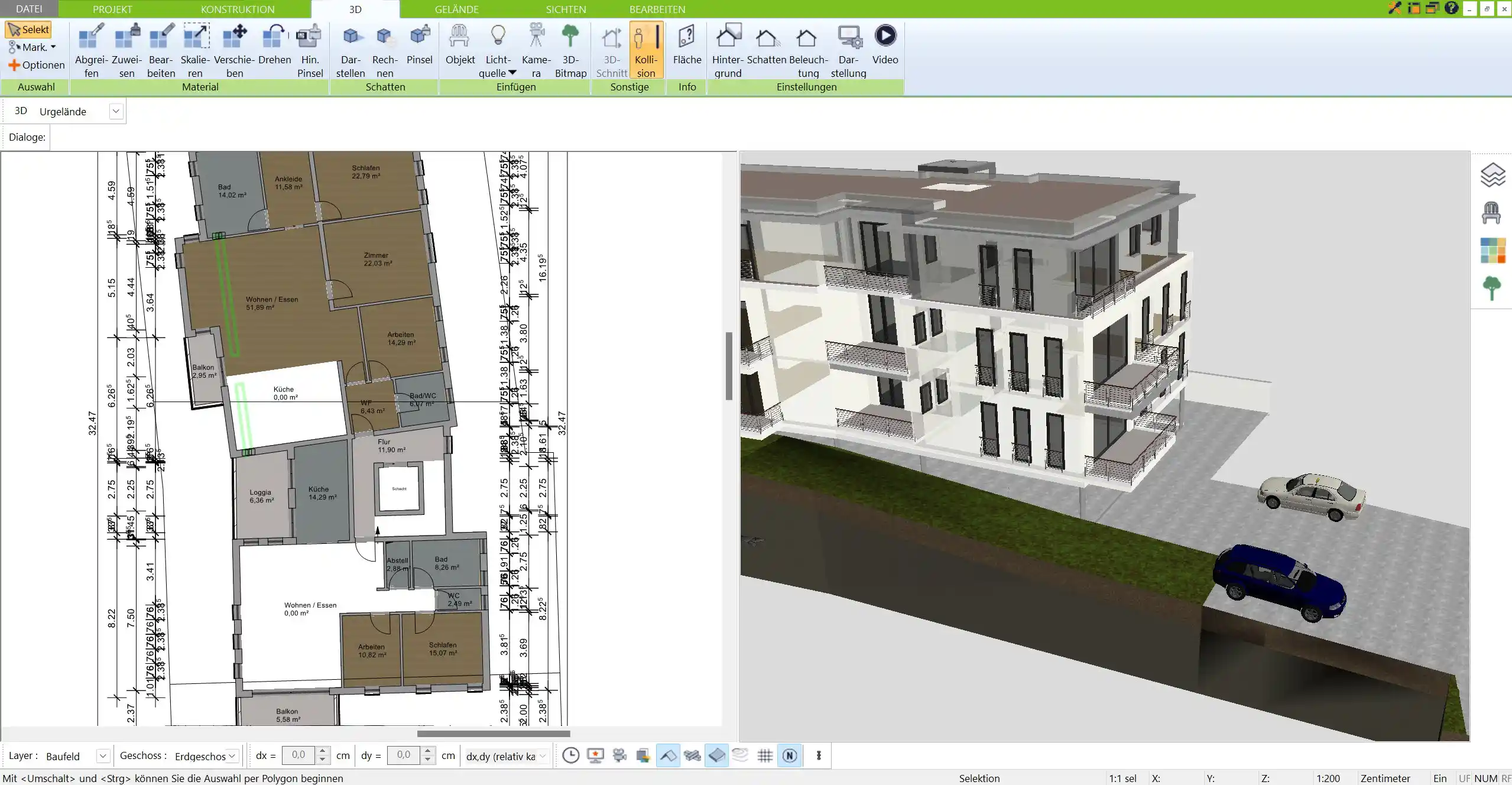Switch to the SICHTEN tab

[x=566, y=9]
